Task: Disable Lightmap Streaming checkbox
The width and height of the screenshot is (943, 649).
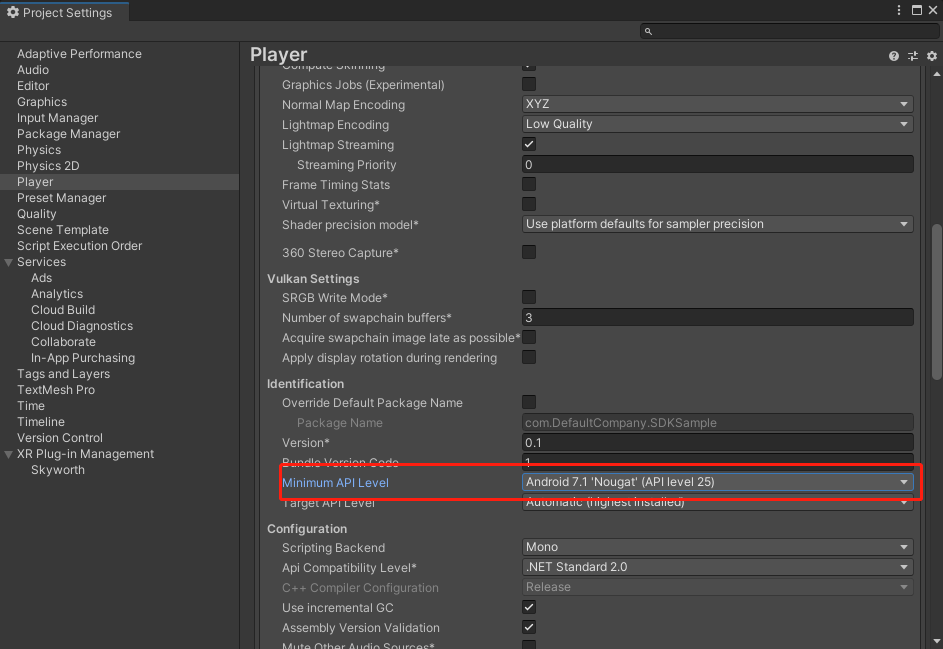Action: point(529,144)
